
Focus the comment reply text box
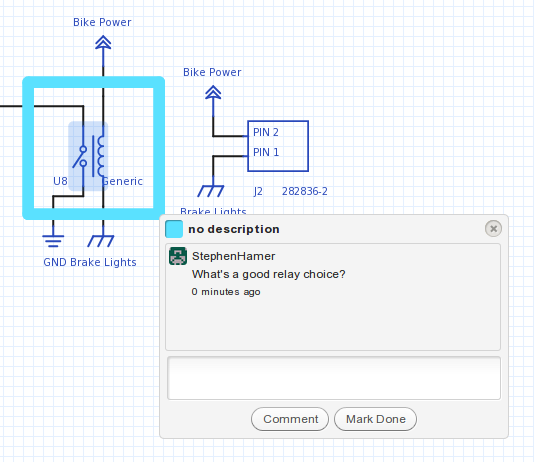pyautogui.click(x=334, y=378)
